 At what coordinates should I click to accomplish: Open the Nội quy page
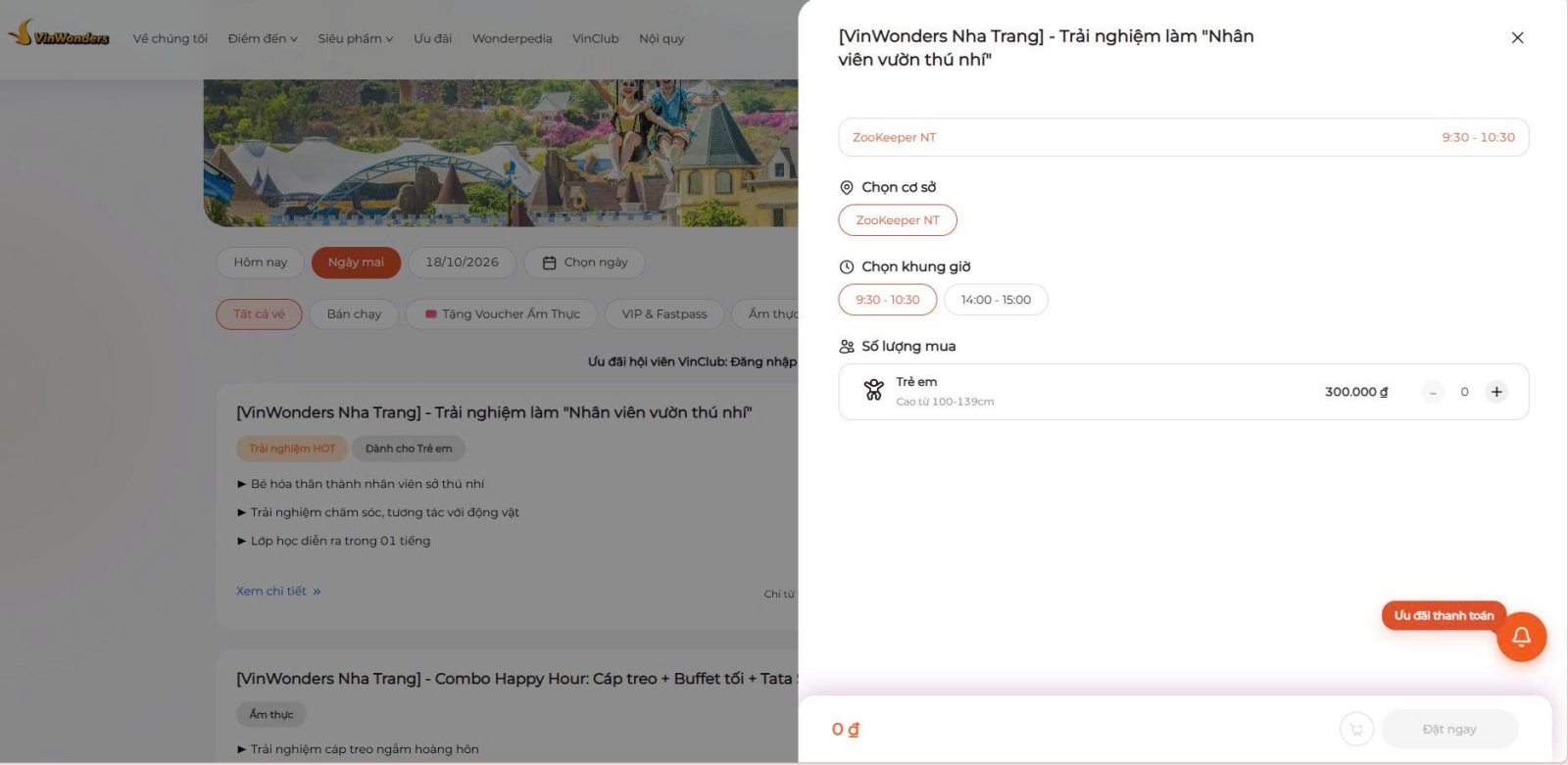click(661, 39)
